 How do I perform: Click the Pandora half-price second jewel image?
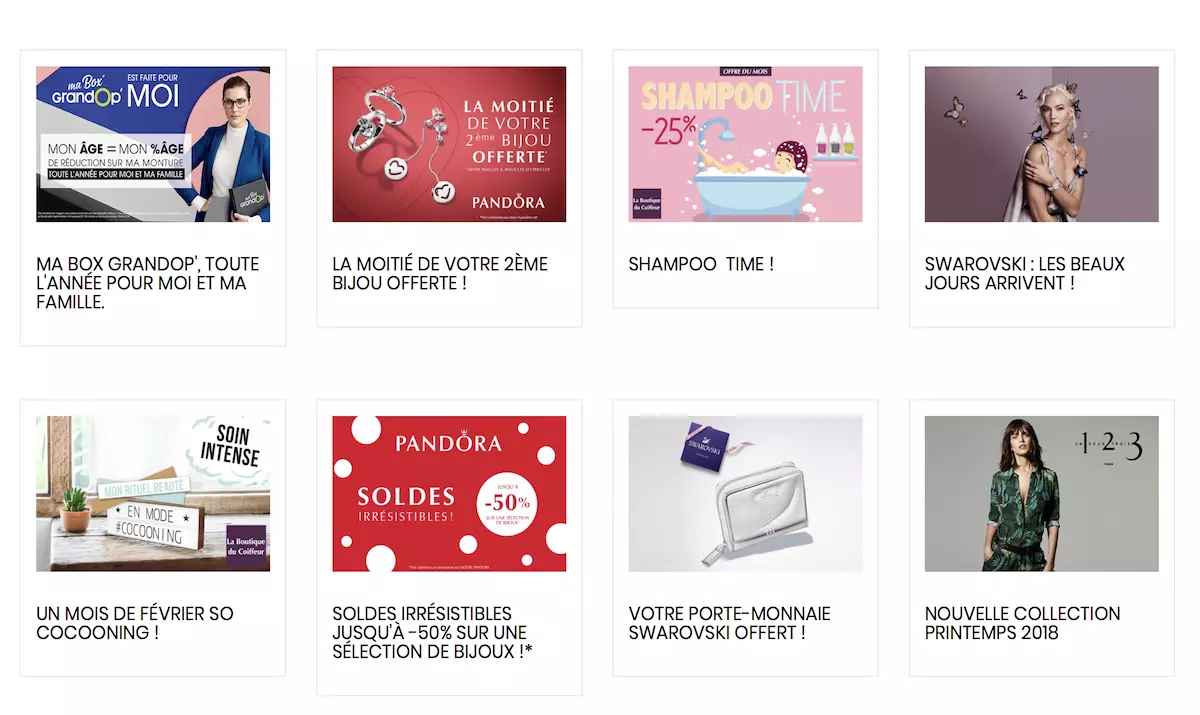click(x=449, y=144)
